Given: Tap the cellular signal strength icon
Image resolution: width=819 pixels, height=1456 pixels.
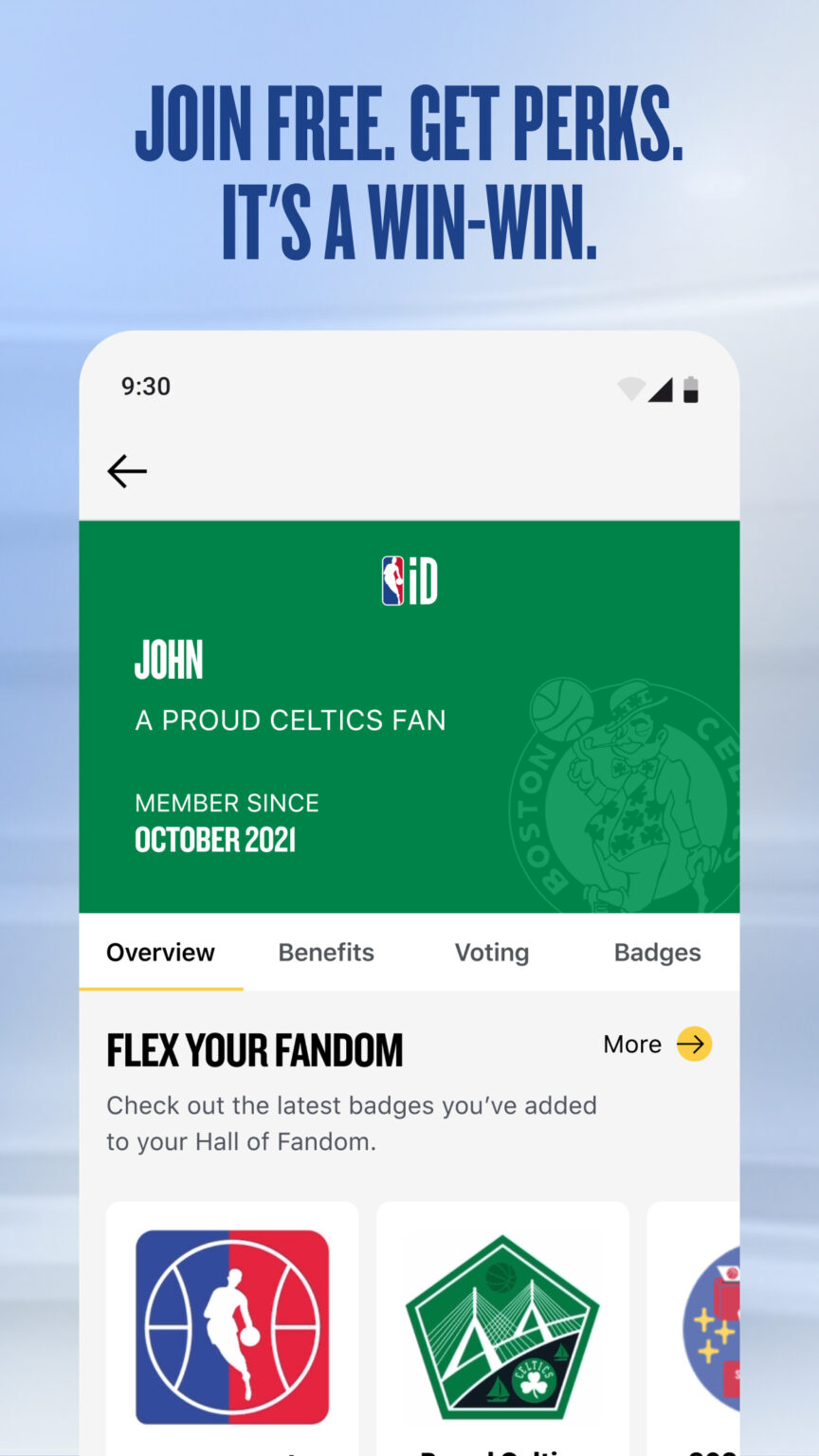Looking at the screenshot, I should 661,387.
